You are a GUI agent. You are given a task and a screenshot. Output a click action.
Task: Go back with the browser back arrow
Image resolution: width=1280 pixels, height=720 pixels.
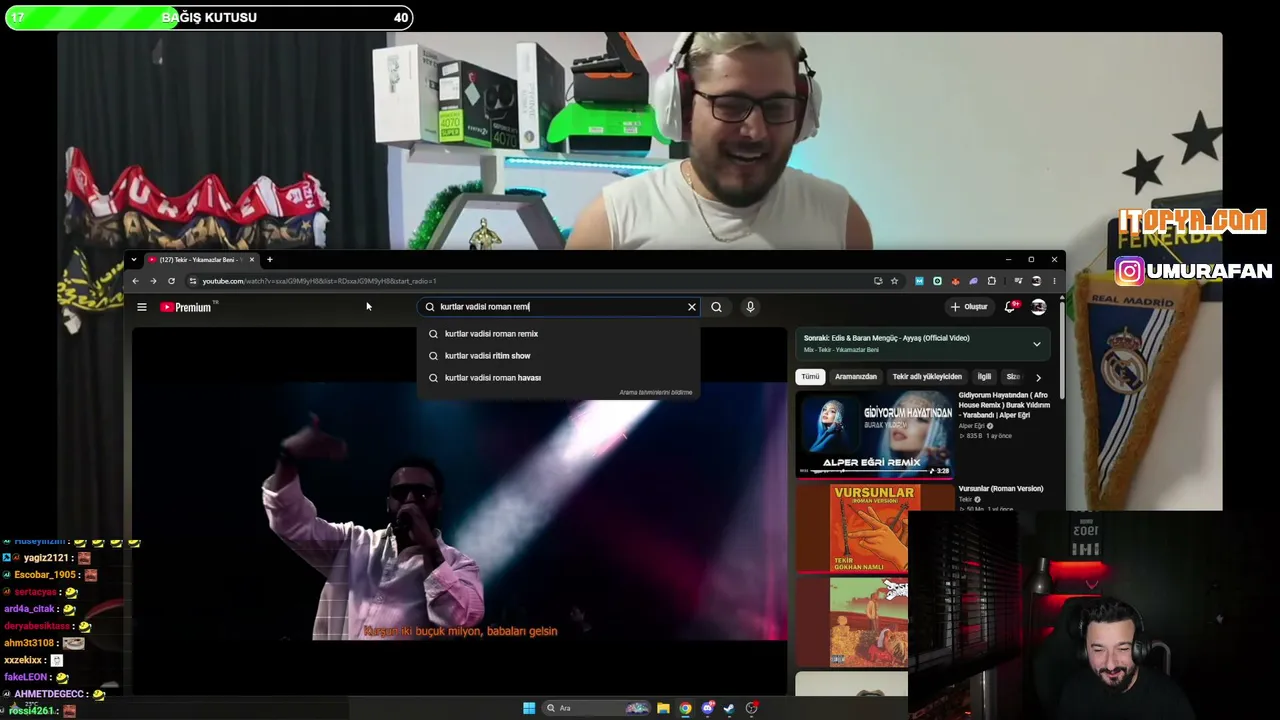135,281
